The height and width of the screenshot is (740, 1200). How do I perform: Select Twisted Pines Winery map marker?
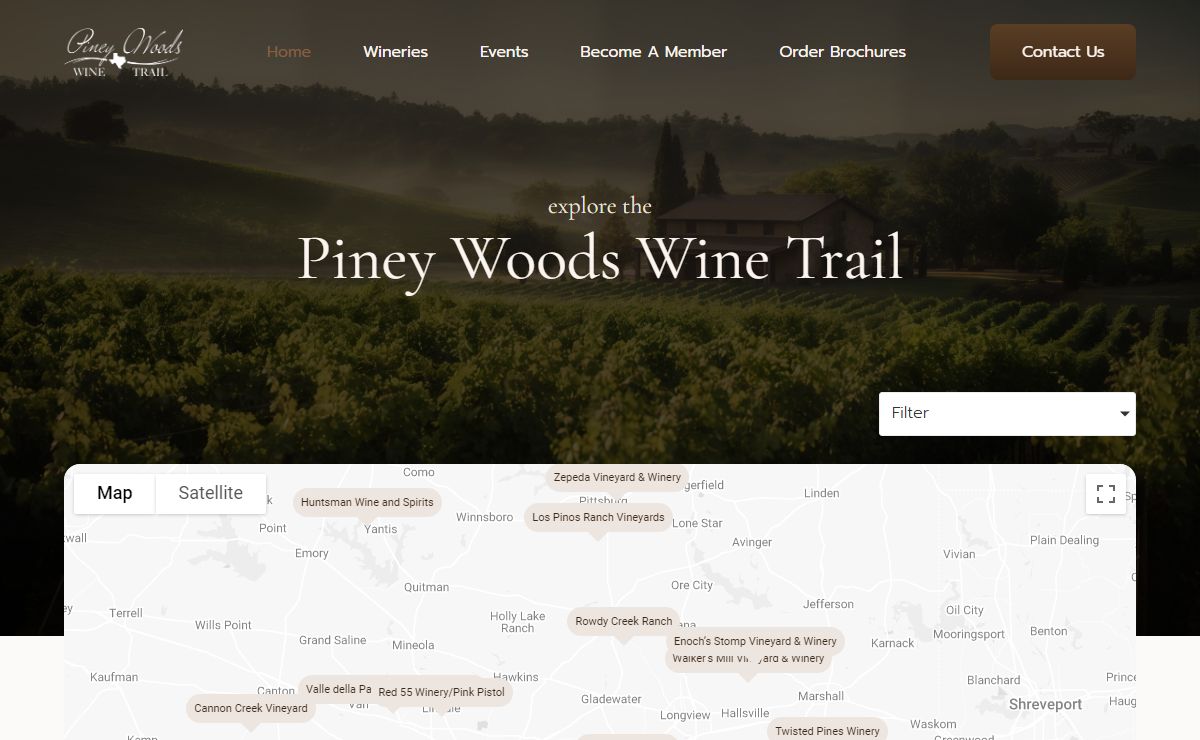click(x=827, y=730)
